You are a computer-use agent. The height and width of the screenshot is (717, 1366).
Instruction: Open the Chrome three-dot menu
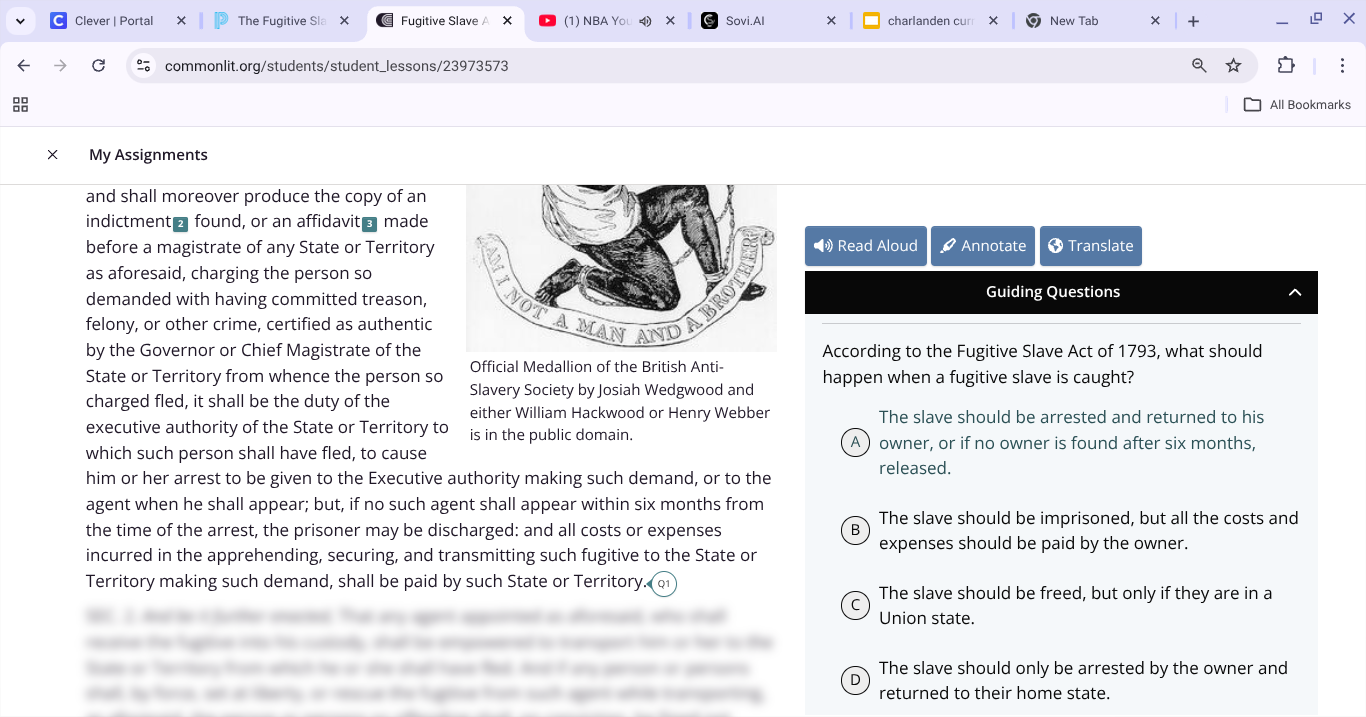tap(1343, 65)
